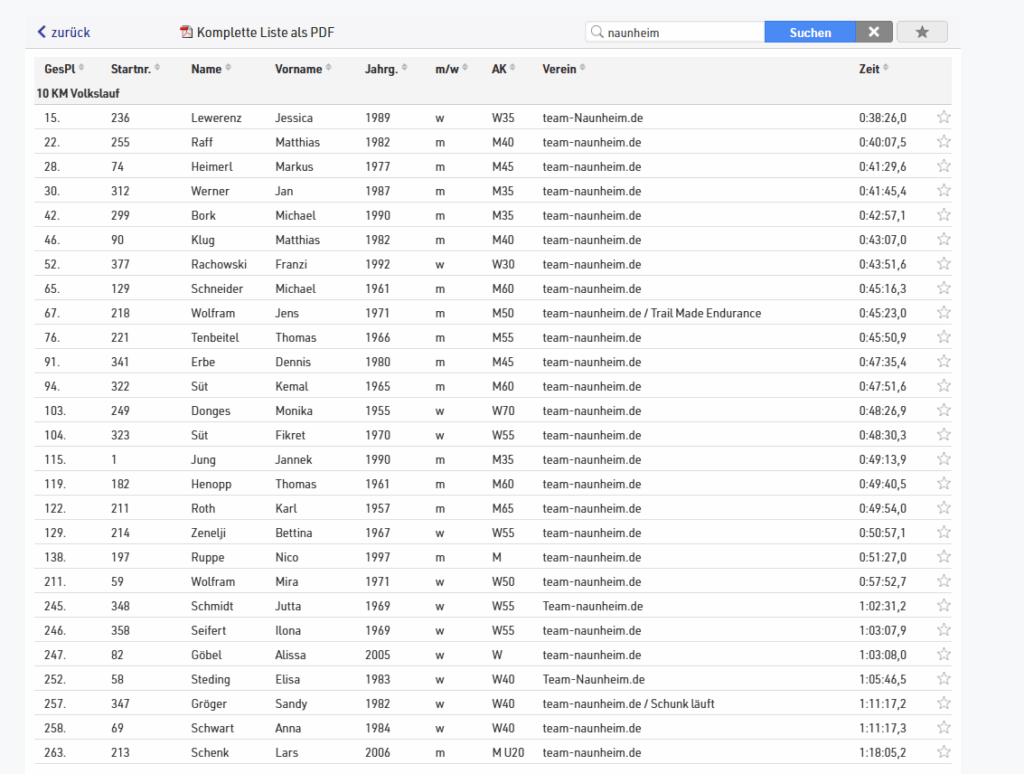
Task: Sort by Jahrg. column header
Action: 386,69
